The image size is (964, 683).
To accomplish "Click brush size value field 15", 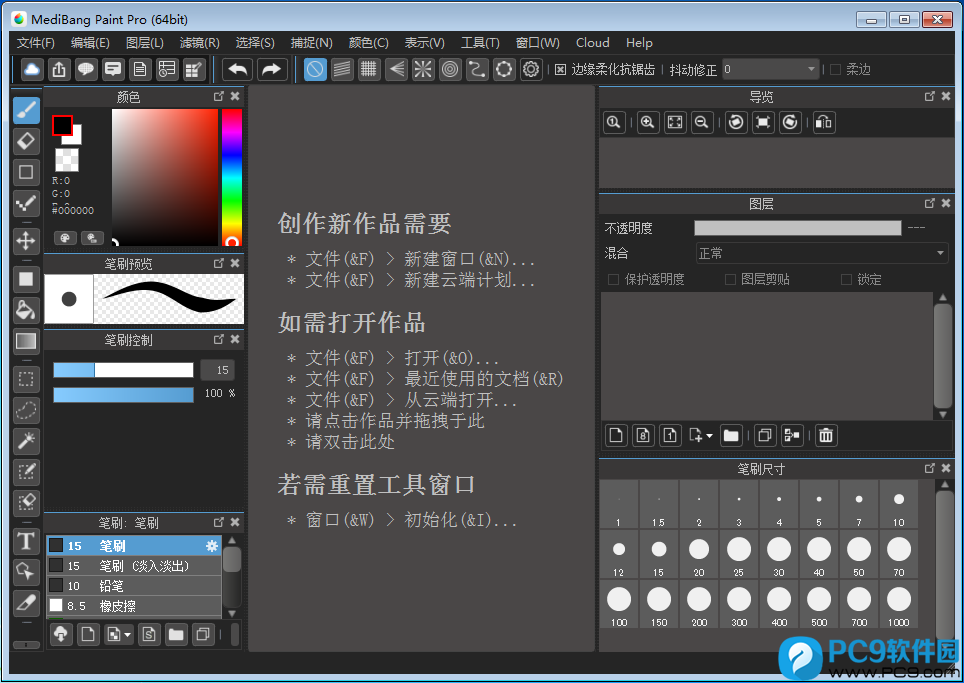I will [x=218, y=369].
